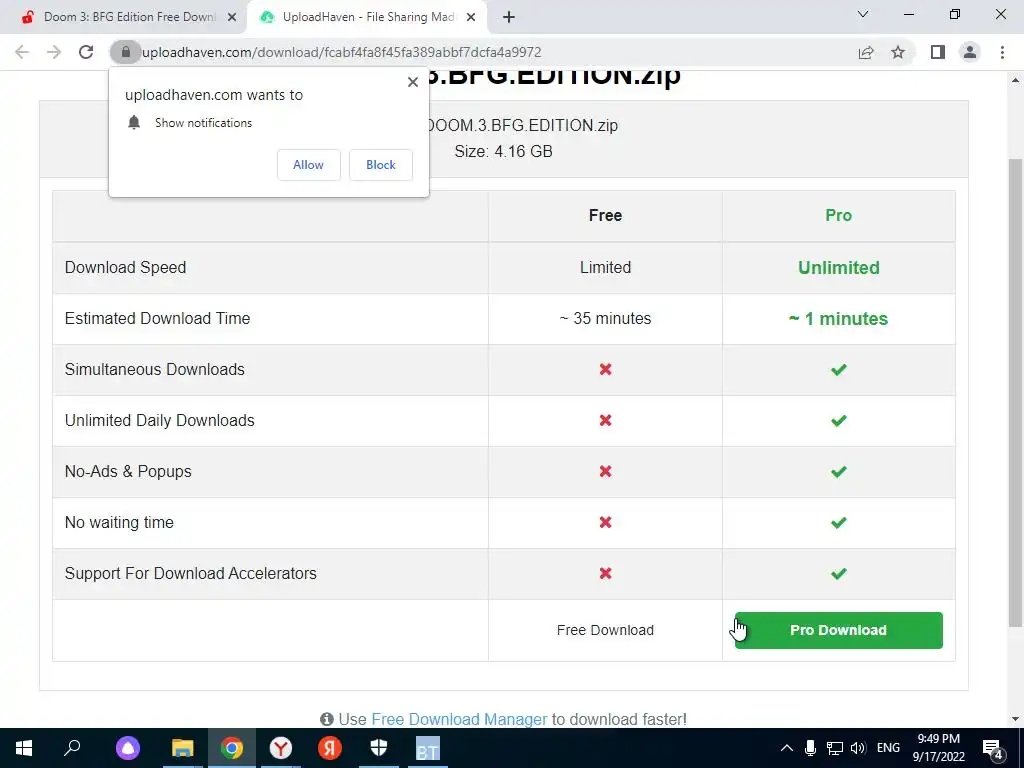Click green check for No waiting time
This screenshot has width=1024, height=768.
click(x=839, y=522)
